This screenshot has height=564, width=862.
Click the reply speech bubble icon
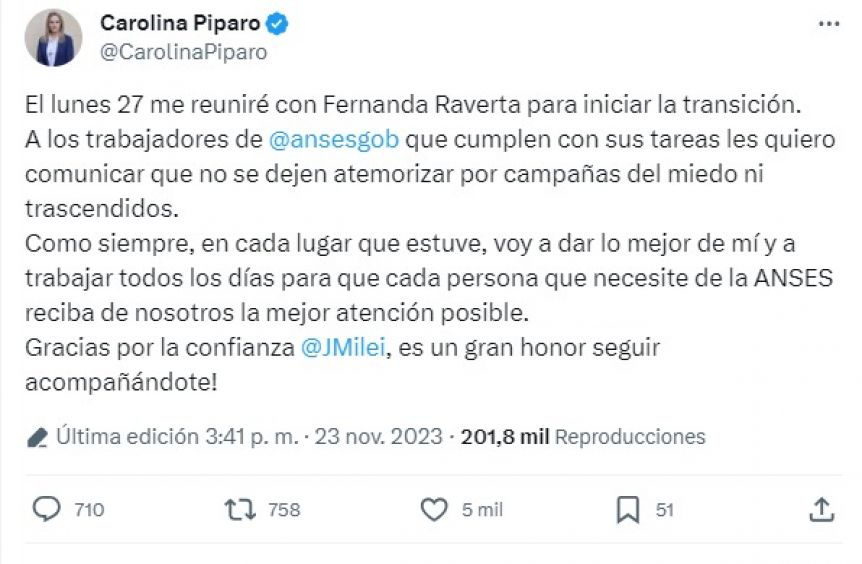pos(47,509)
